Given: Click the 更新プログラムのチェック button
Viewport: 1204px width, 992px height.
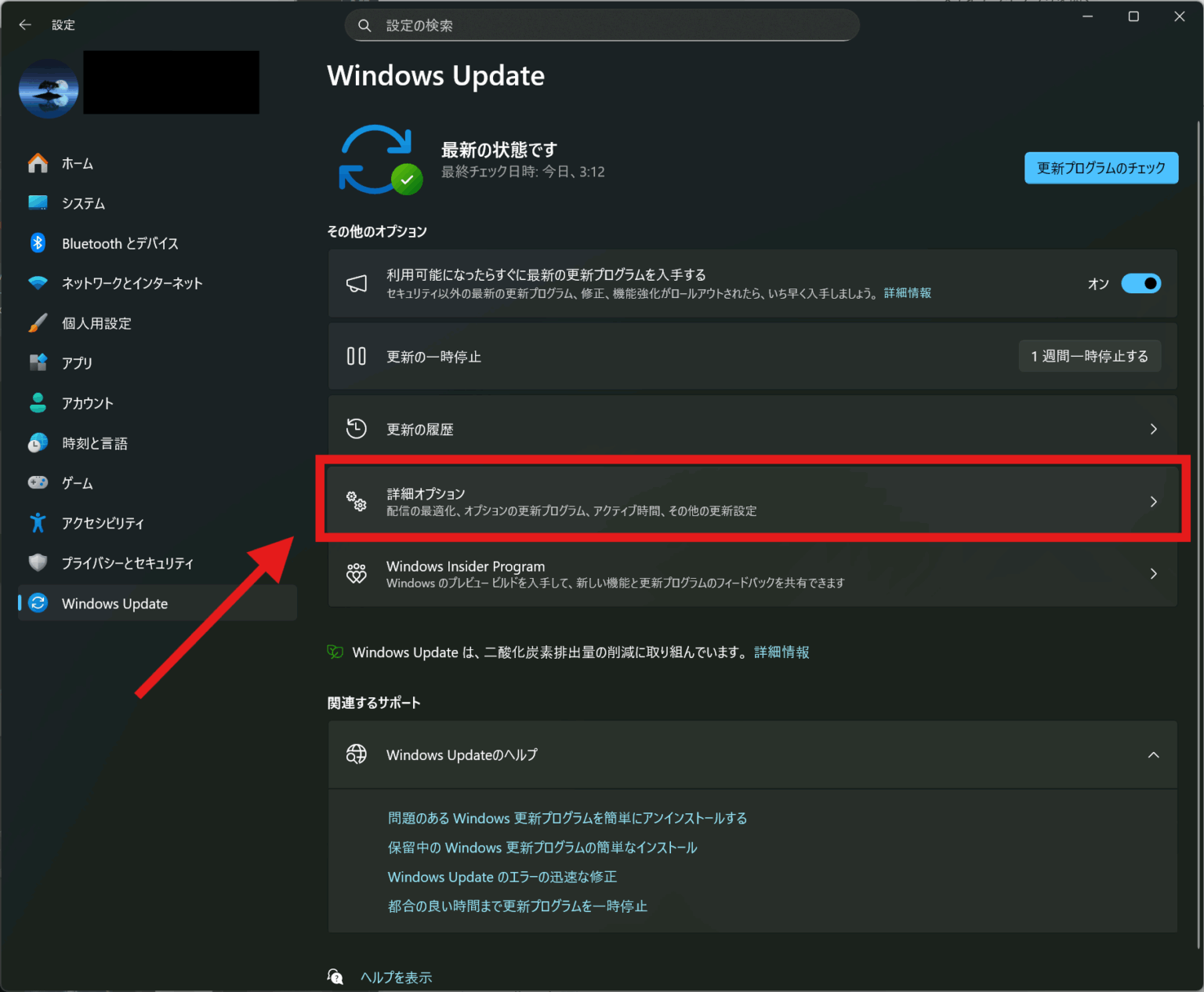Looking at the screenshot, I should tap(1101, 168).
